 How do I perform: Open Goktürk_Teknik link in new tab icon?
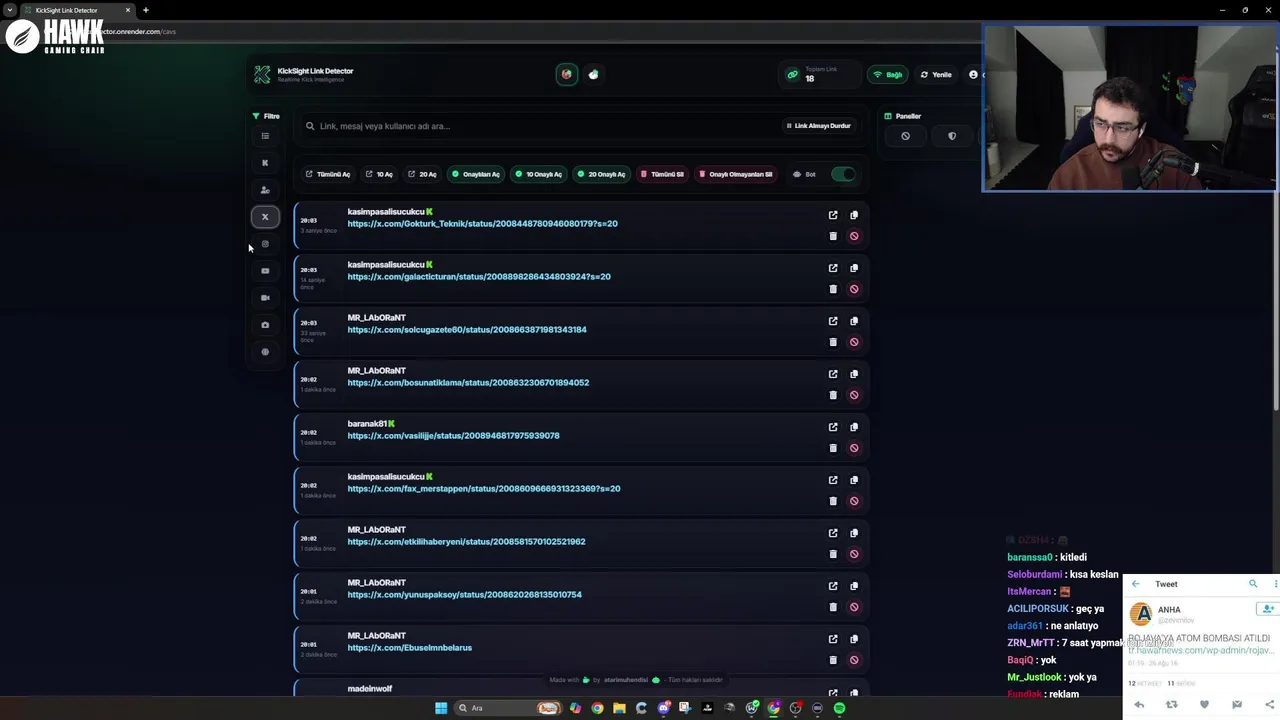[833, 215]
